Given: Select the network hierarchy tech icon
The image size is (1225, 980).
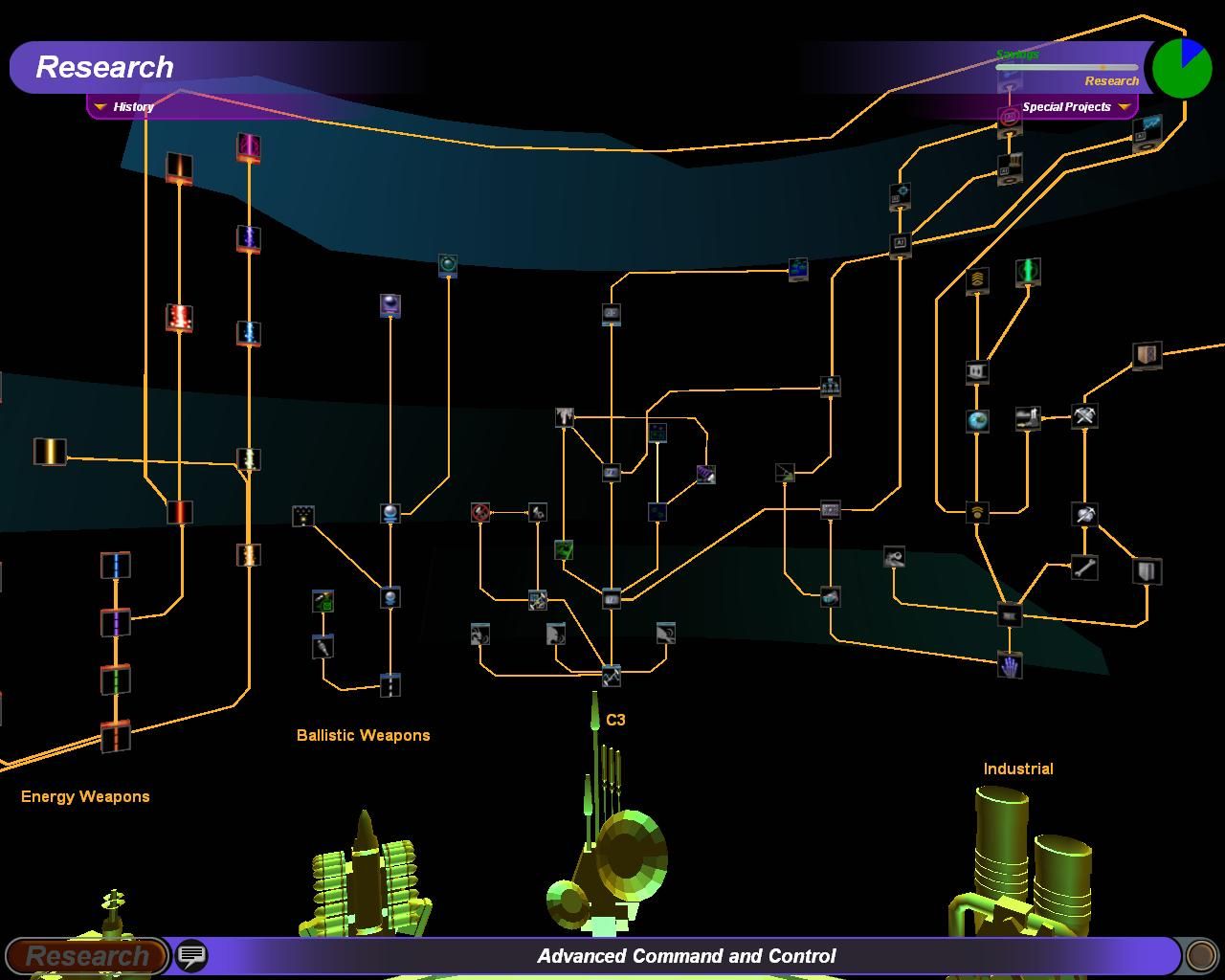Looking at the screenshot, I should [x=830, y=387].
